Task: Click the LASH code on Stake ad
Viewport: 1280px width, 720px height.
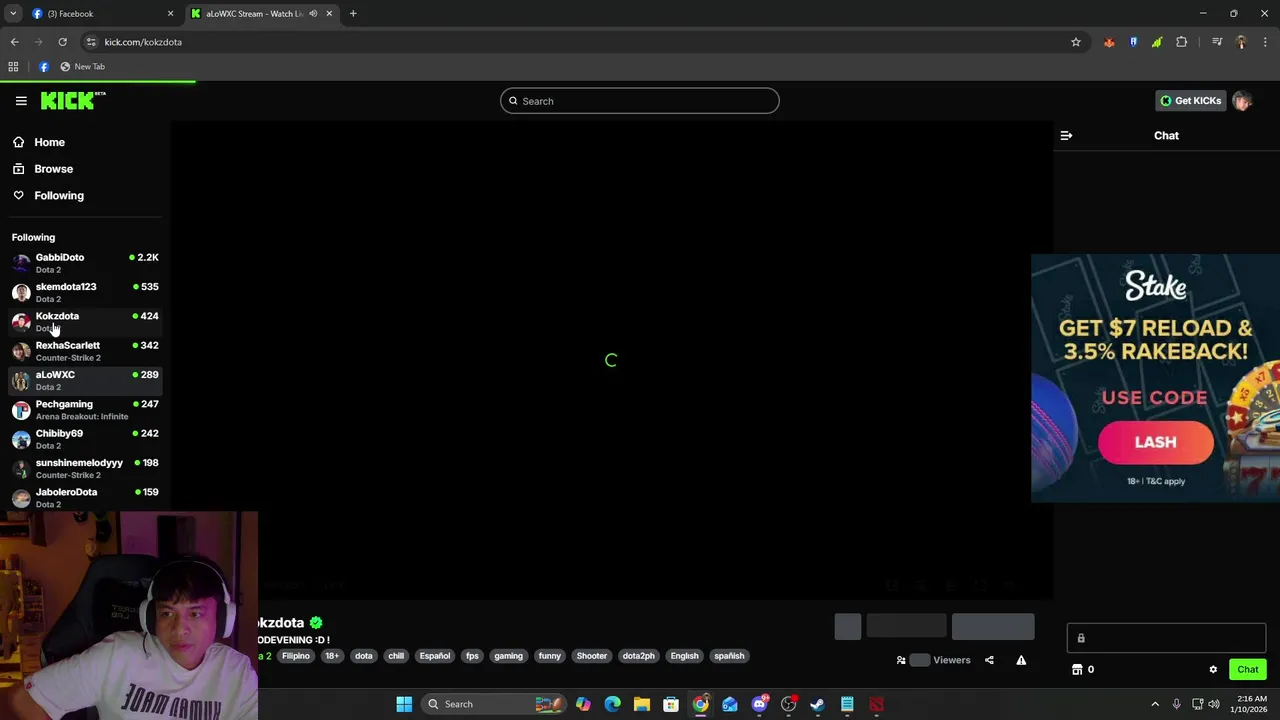Action: tap(1155, 443)
